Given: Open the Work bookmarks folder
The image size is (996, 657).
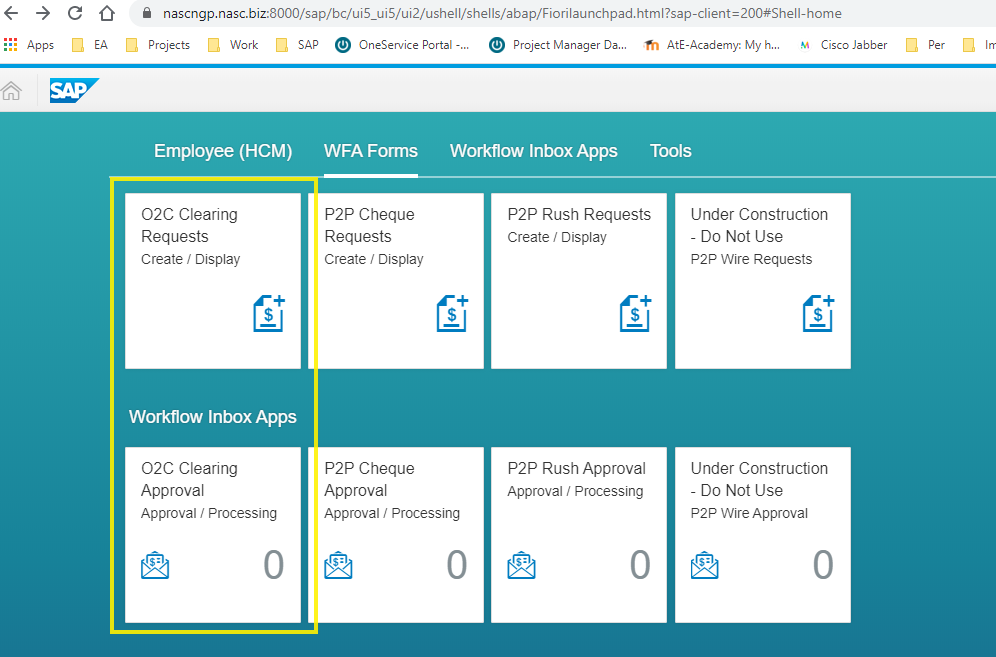Looking at the screenshot, I should [233, 44].
